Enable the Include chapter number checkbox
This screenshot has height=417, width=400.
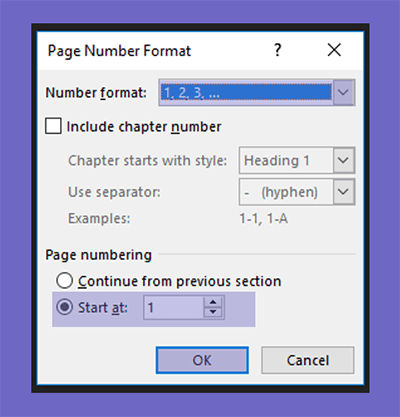point(53,126)
